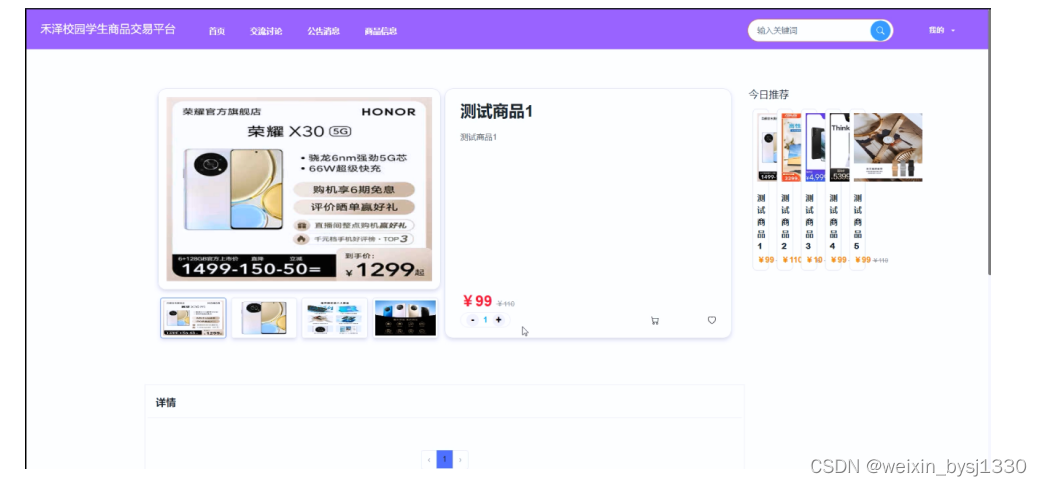The height and width of the screenshot is (486, 1042).
Task: Open 公告消息 nav item
Action: coord(324,31)
